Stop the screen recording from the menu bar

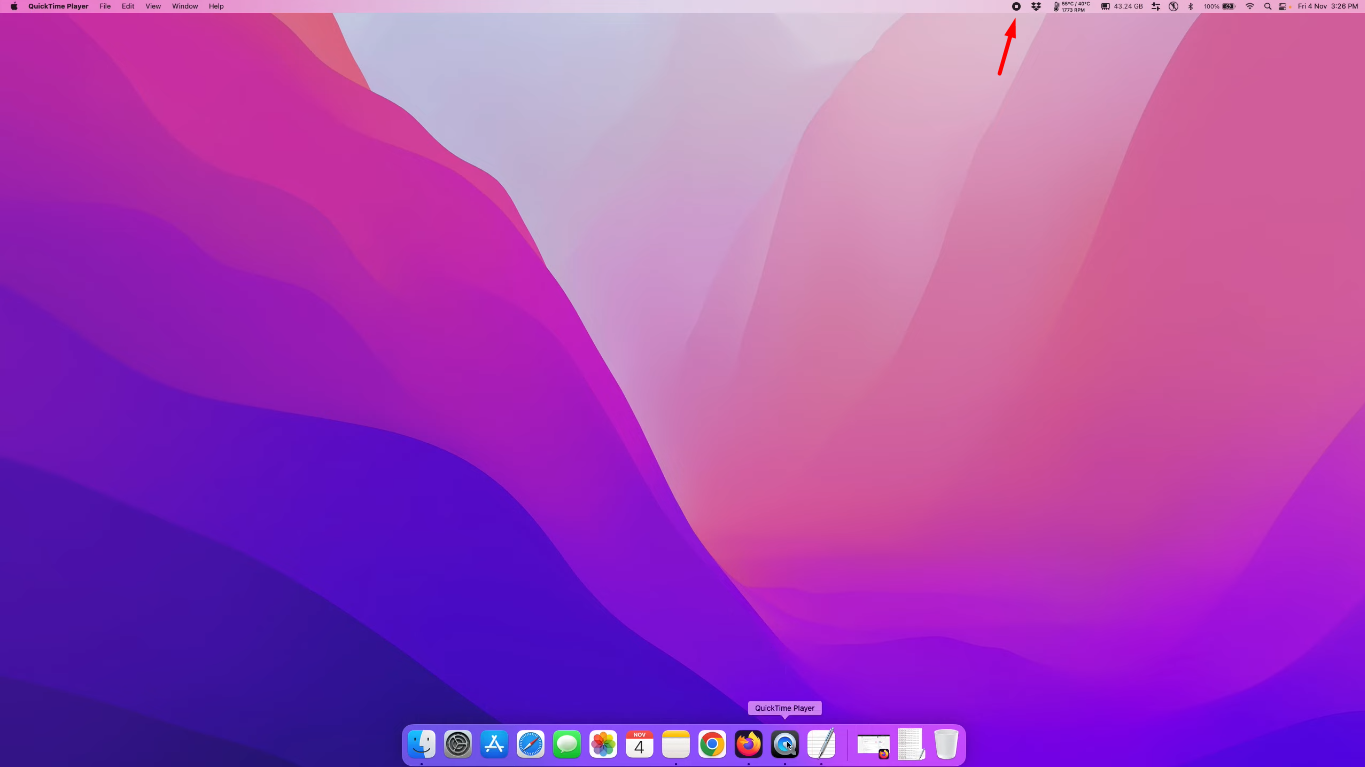(x=1016, y=6)
